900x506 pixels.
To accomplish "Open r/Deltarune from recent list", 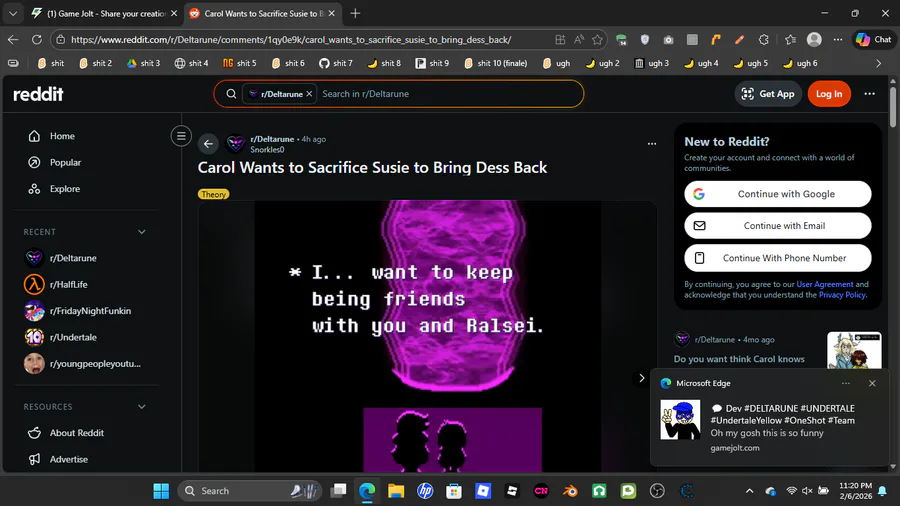I will pos(73,258).
